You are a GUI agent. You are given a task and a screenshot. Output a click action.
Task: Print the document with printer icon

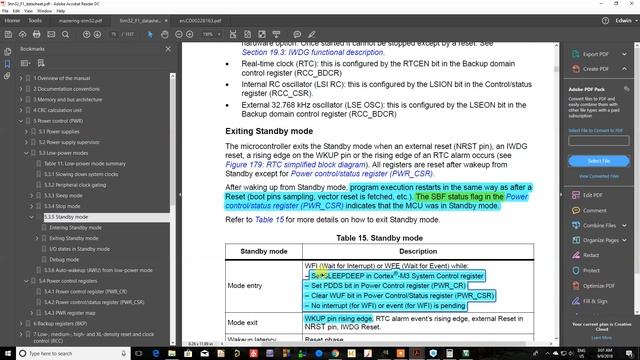37,35
